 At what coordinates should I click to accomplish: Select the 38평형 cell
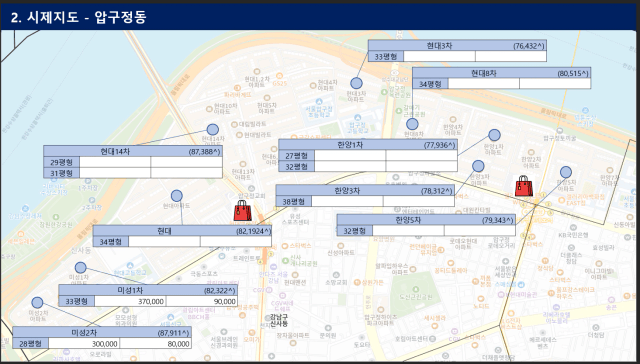tap(293, 201)
